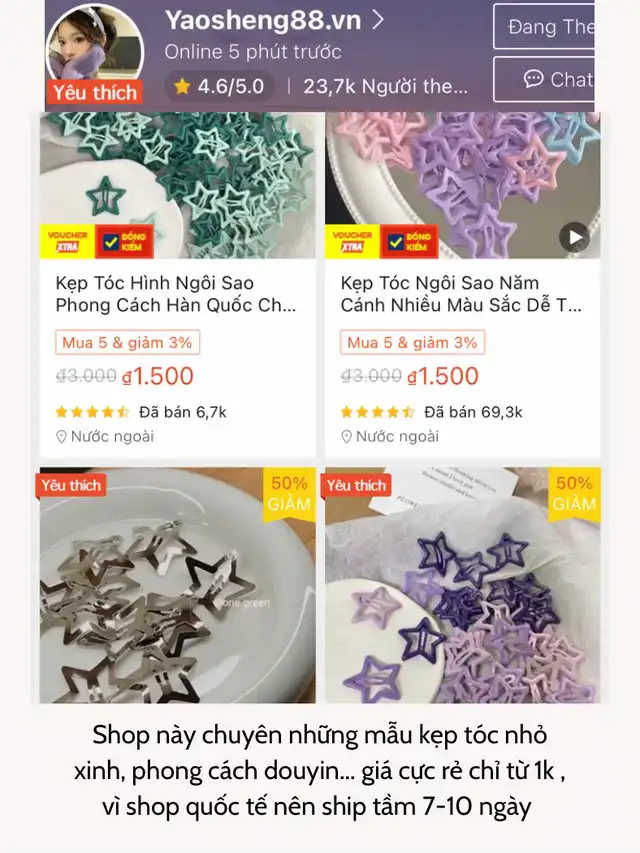Click Yêu thích label on silver clips image
Screen dimensions: 640x853
[x=71, y=485]
